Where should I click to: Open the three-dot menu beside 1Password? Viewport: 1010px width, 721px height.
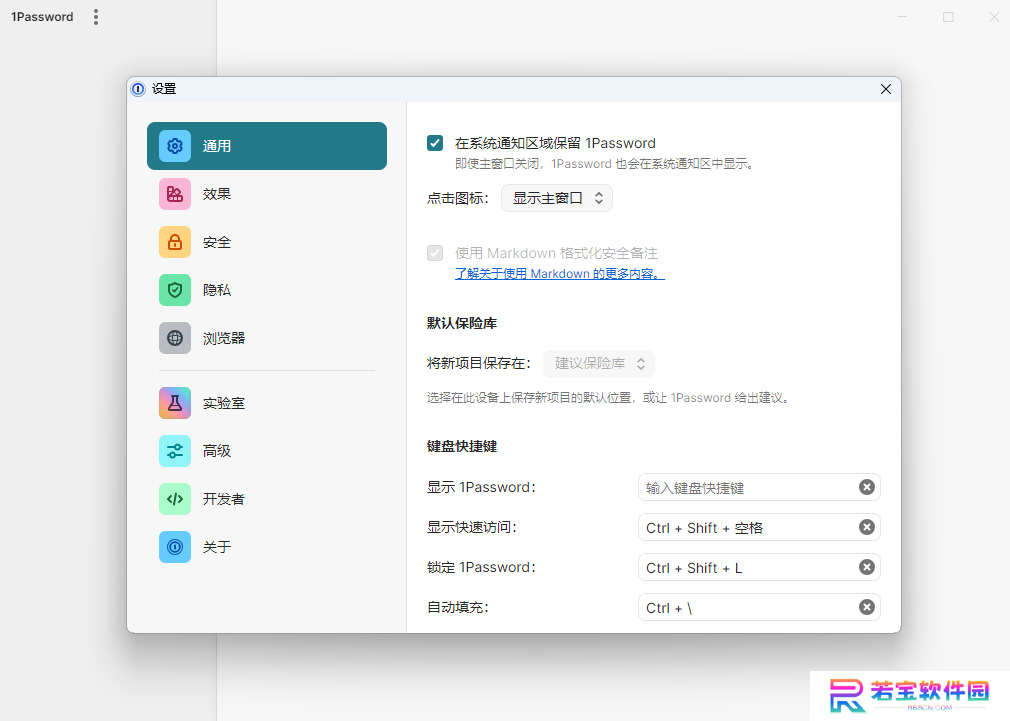point(96,17)
